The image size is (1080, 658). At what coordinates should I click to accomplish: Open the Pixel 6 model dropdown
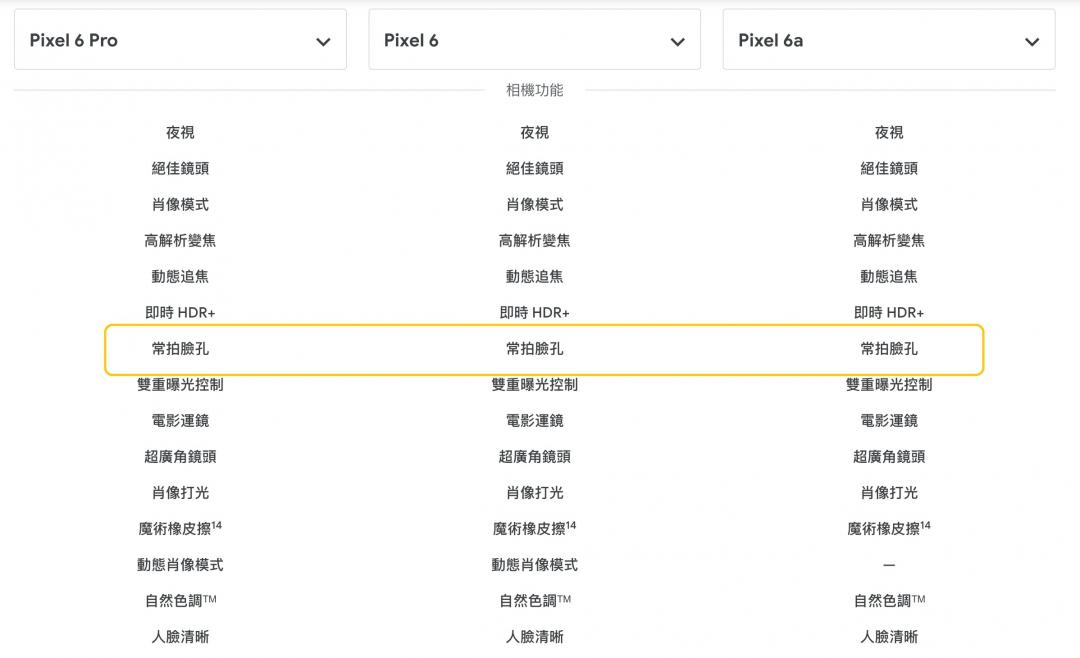[x=534, y=40]
